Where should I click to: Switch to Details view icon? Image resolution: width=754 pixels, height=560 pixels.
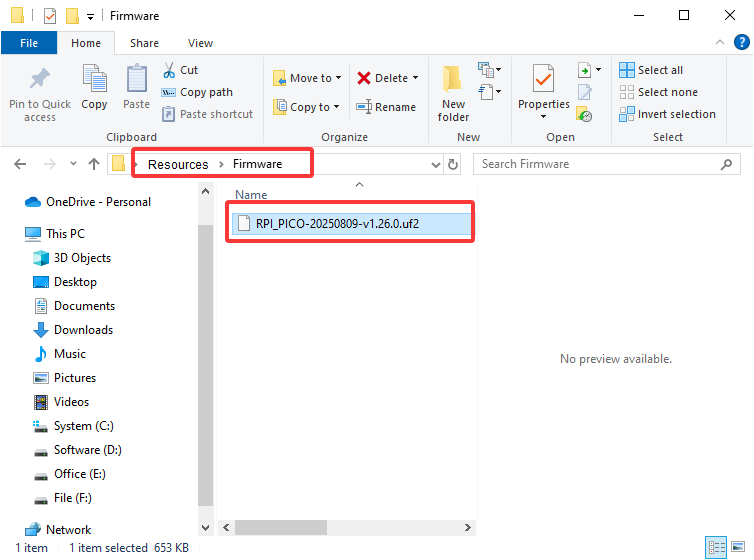[x=716, y=548]
